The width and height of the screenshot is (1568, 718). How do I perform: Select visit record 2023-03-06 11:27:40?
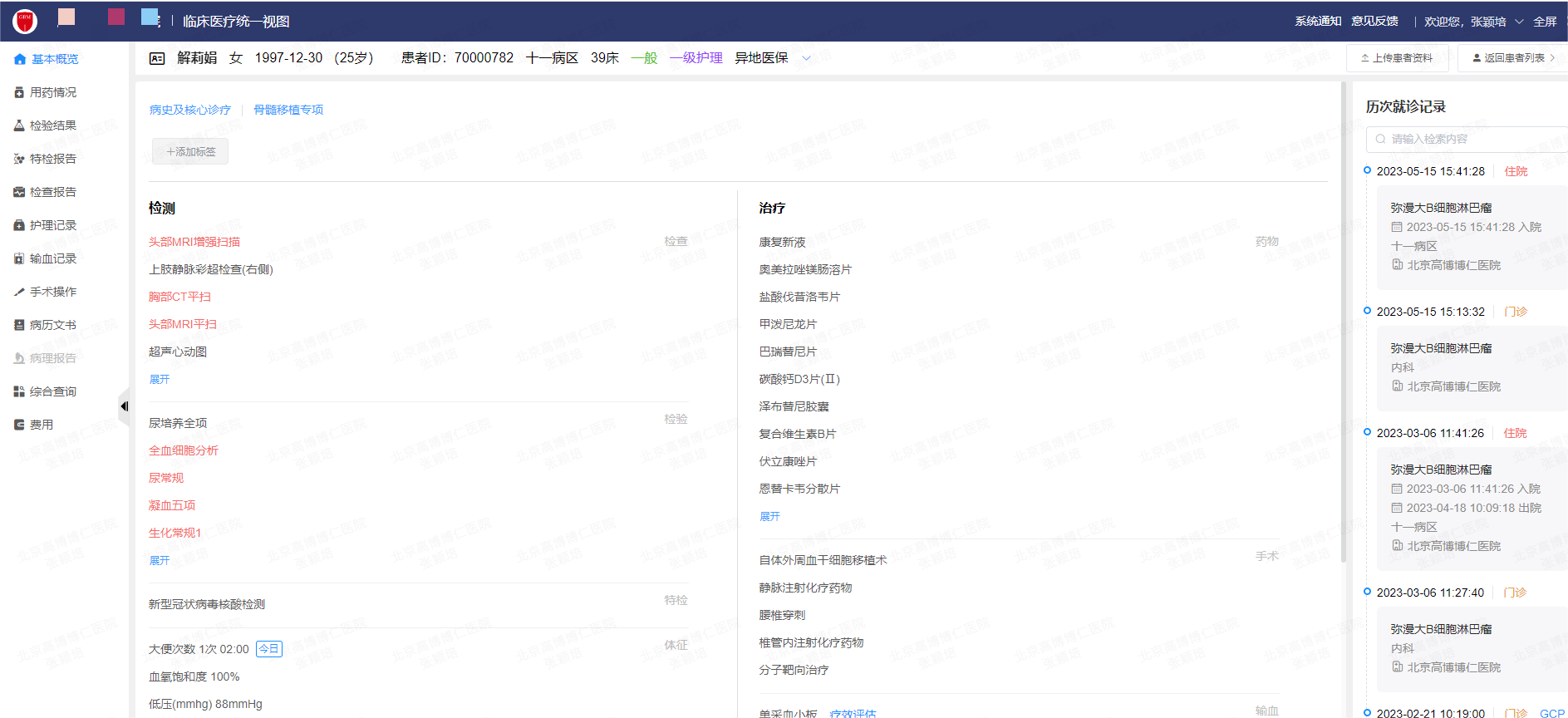click(x=1430, y=593)
